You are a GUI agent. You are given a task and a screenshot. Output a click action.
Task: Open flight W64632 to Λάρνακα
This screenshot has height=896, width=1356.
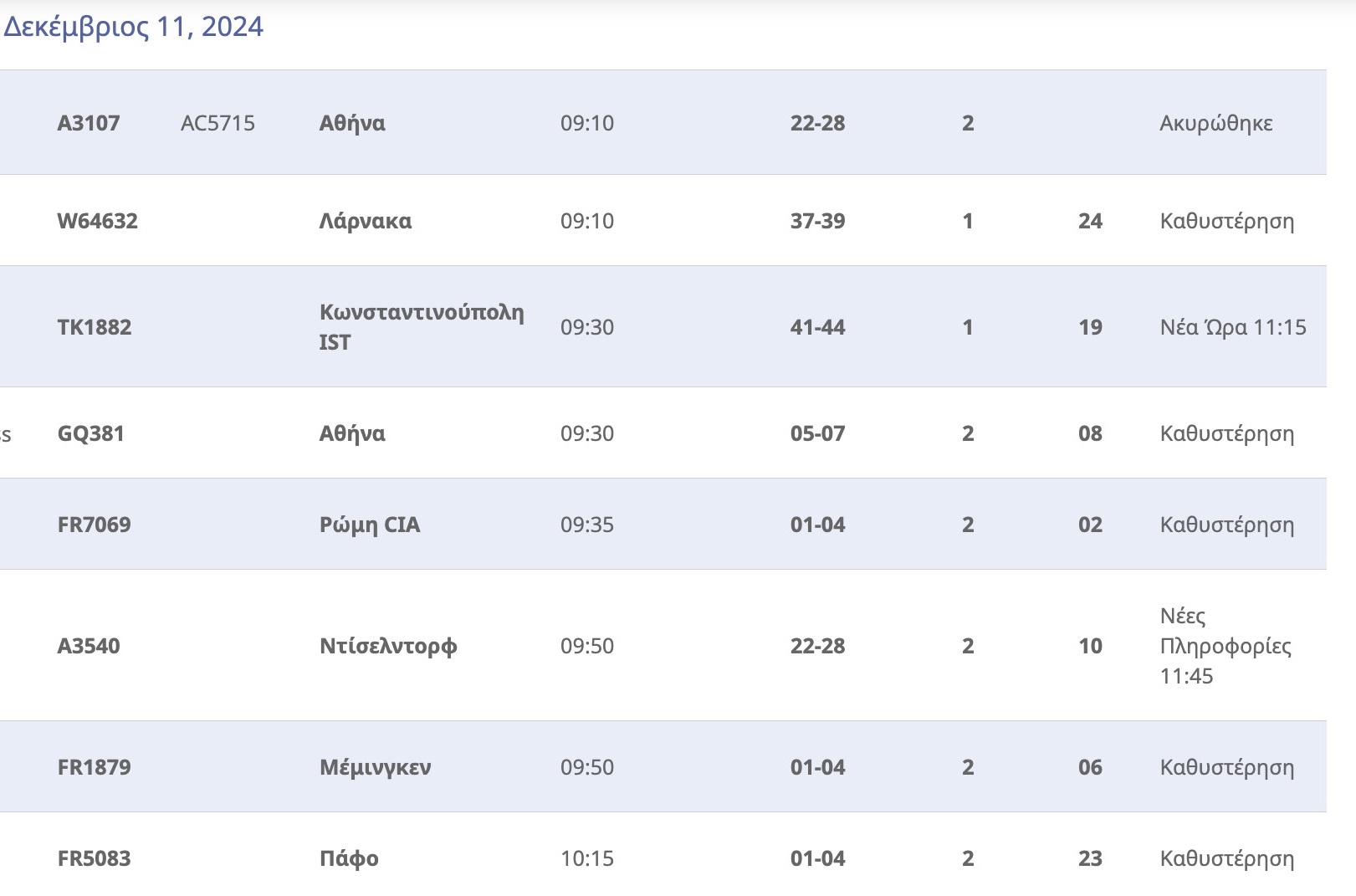663,221
